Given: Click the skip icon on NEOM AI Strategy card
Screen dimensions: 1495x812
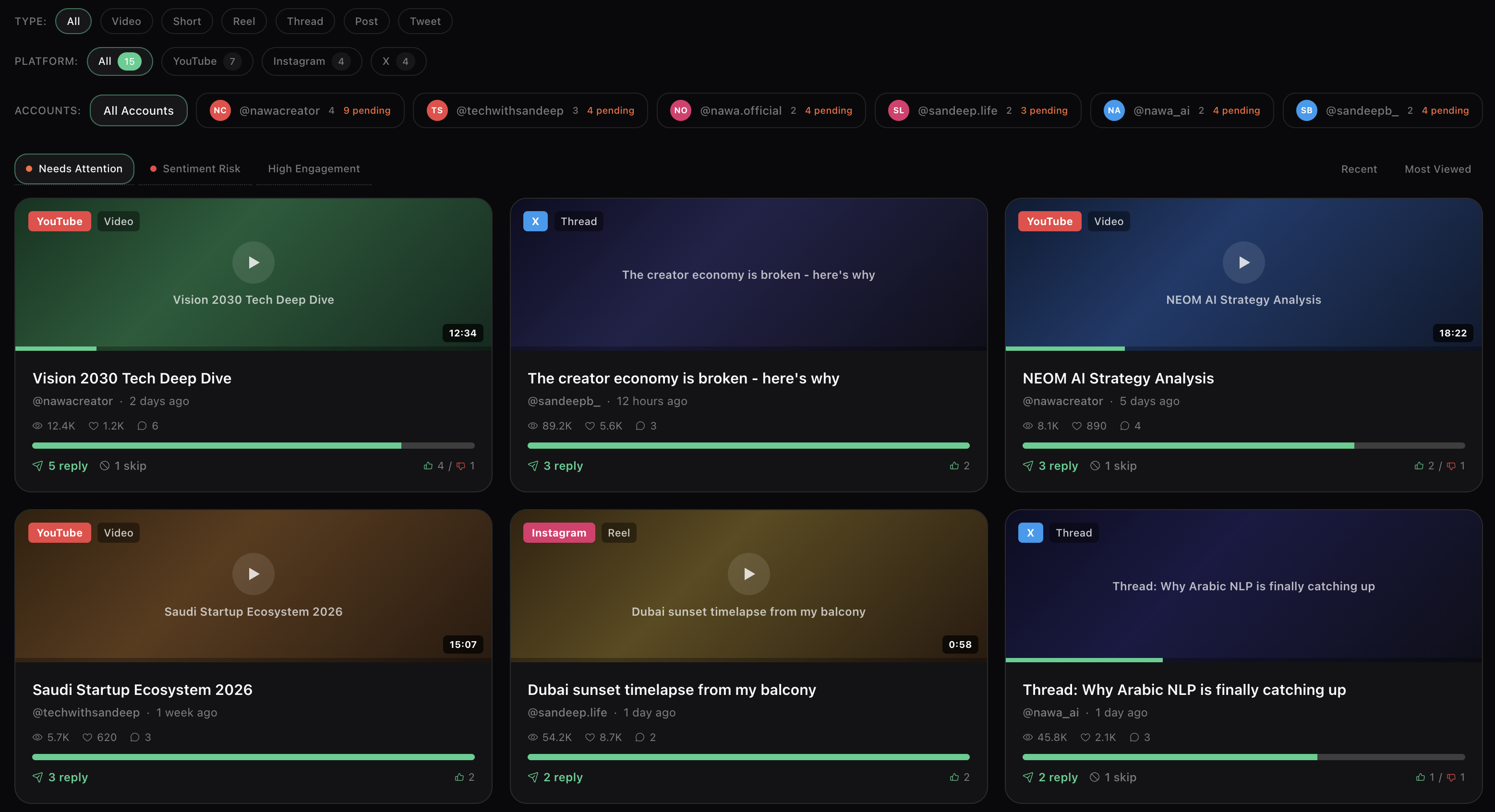Looking at the screenshot, I should pyautogui.click(x=1095, y=466).
